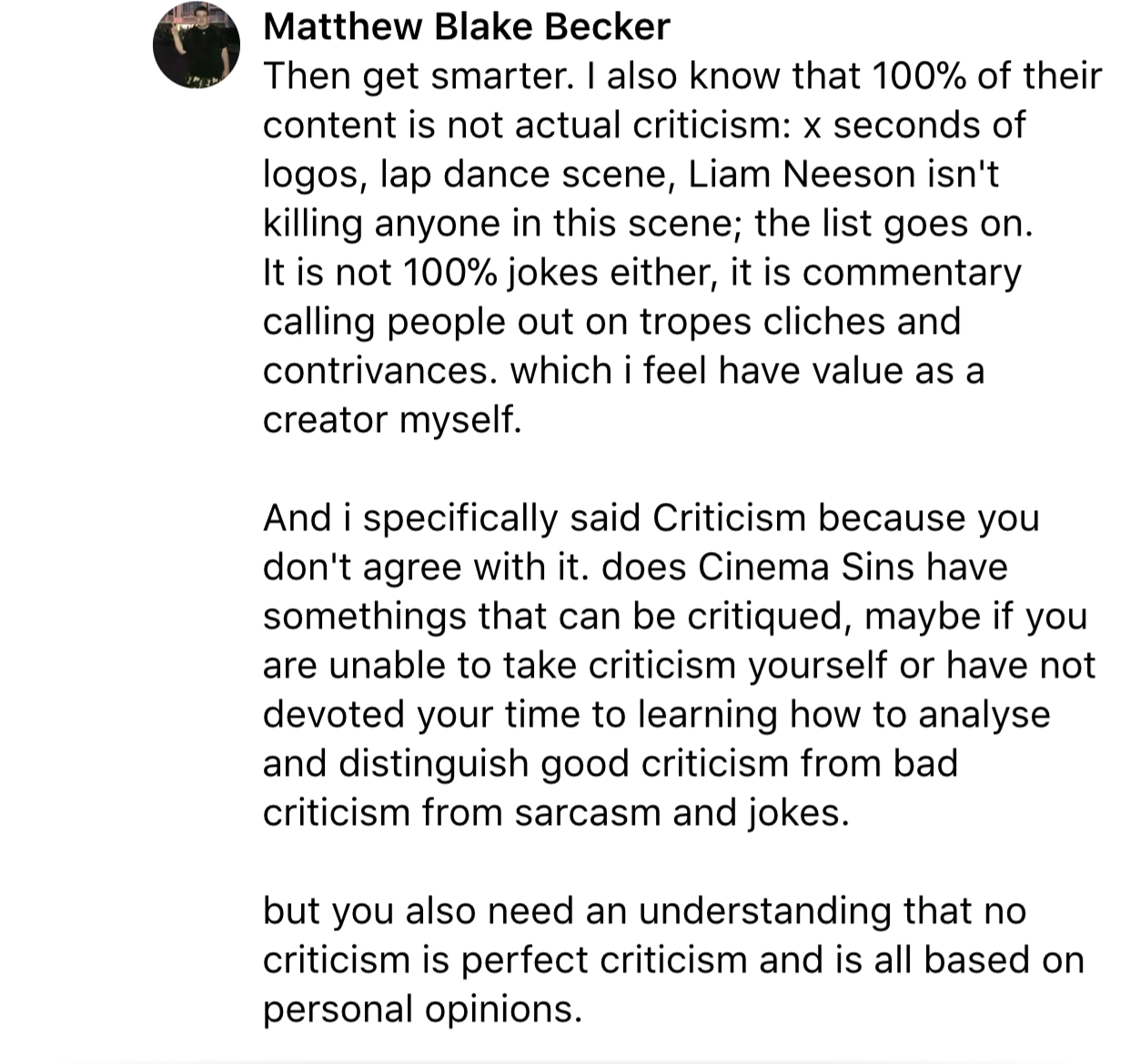Screen dimensions: 1130x1064
Task: Open Matthew Blake Becker's profile picture
Action: coord(197,45)
